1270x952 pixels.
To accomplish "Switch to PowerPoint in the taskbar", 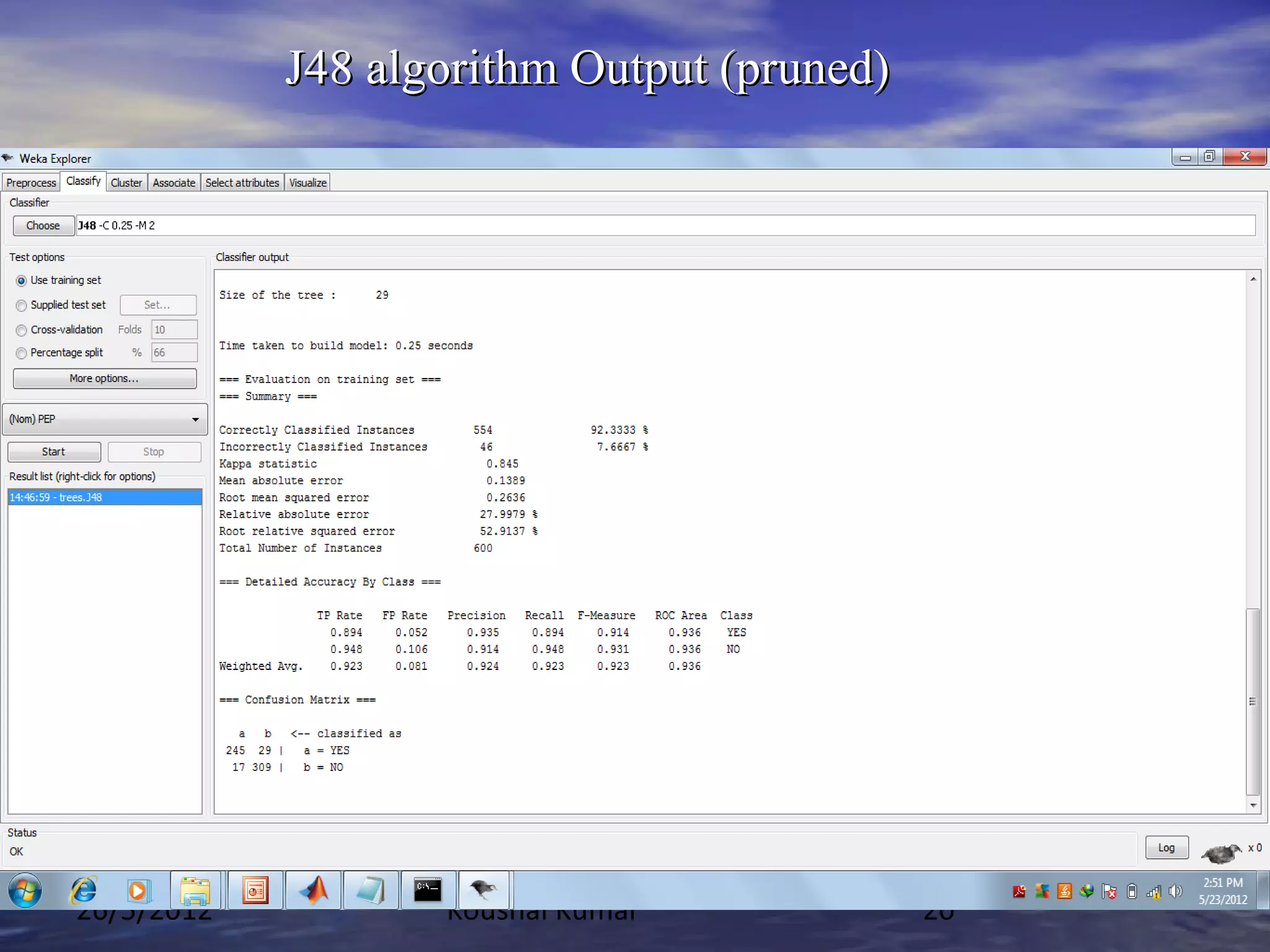I will pyautogui.click(x=255, y=891).
